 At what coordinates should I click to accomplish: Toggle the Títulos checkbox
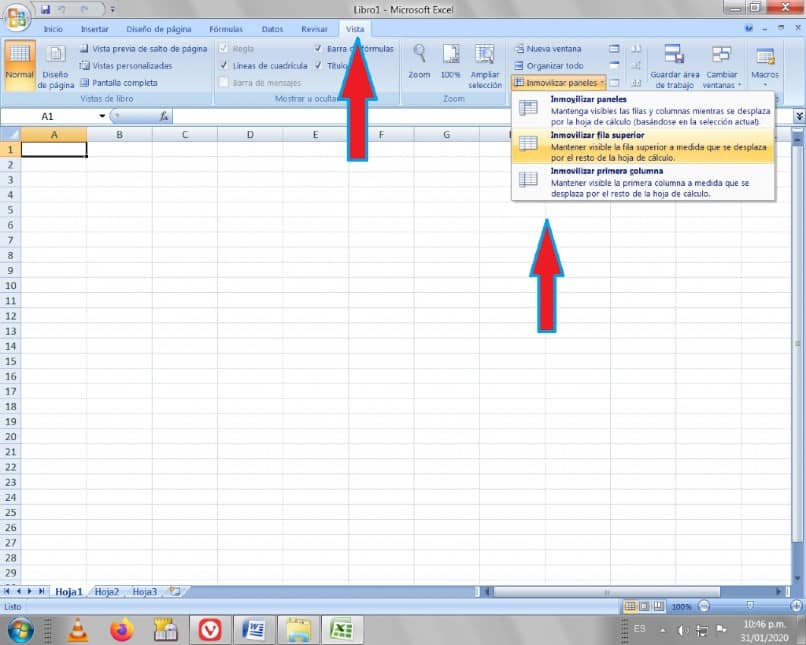(x=318, y=65)
